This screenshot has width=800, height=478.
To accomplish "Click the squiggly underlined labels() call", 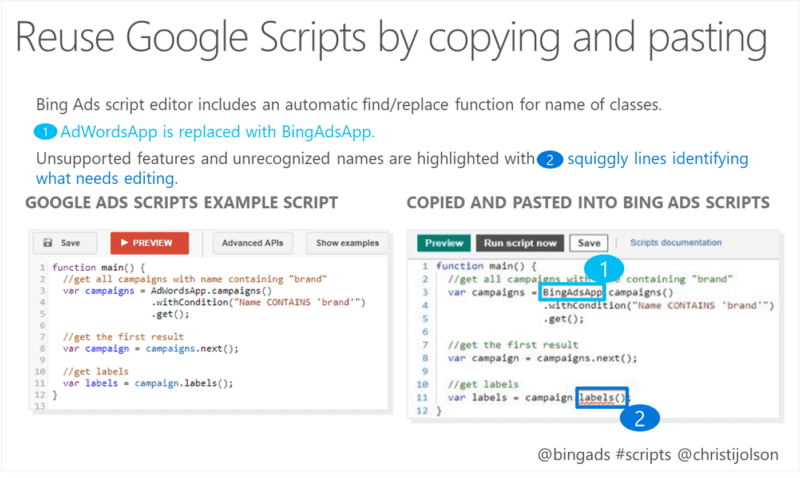I will pyautogui.click(x=602, y=397).
